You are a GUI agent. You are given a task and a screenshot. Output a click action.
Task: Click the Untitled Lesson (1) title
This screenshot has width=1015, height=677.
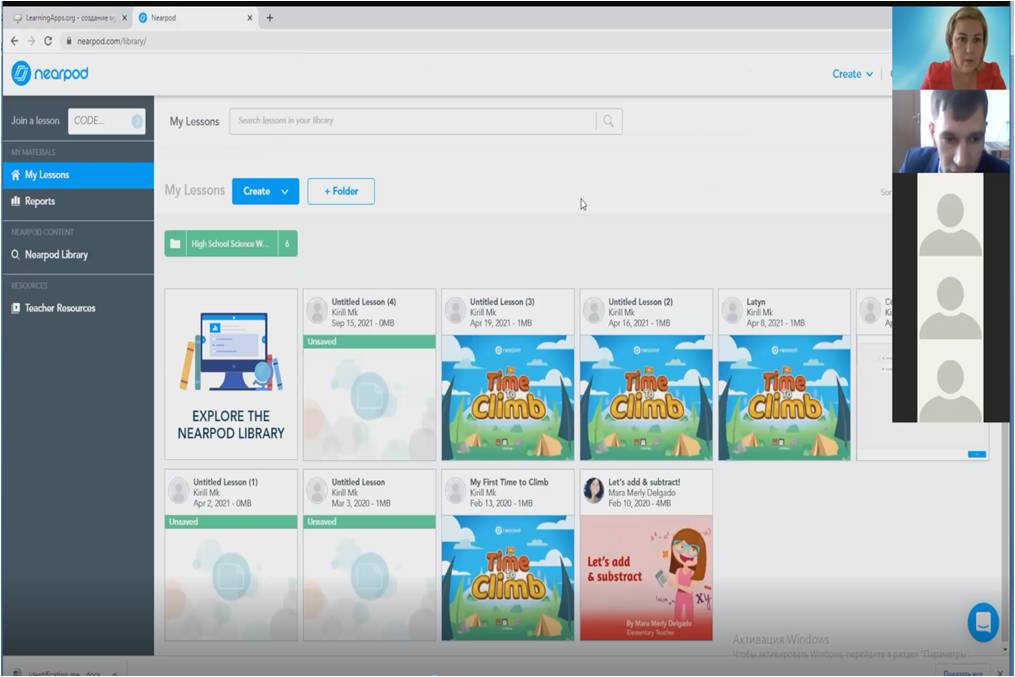[225, 482]
